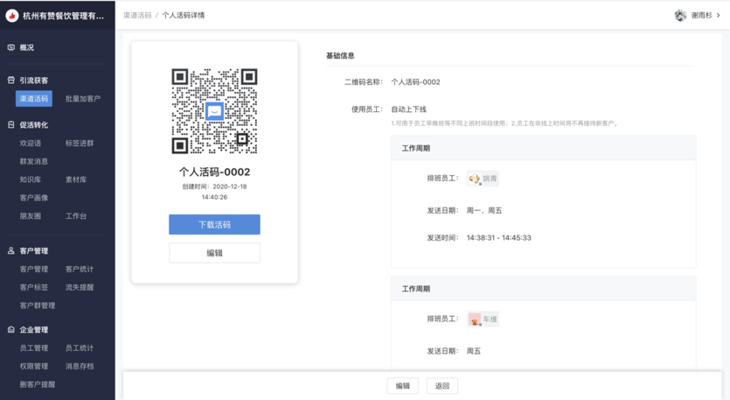Open 知识库 menu item
This screenshot has width=730, height=400.
30,179
